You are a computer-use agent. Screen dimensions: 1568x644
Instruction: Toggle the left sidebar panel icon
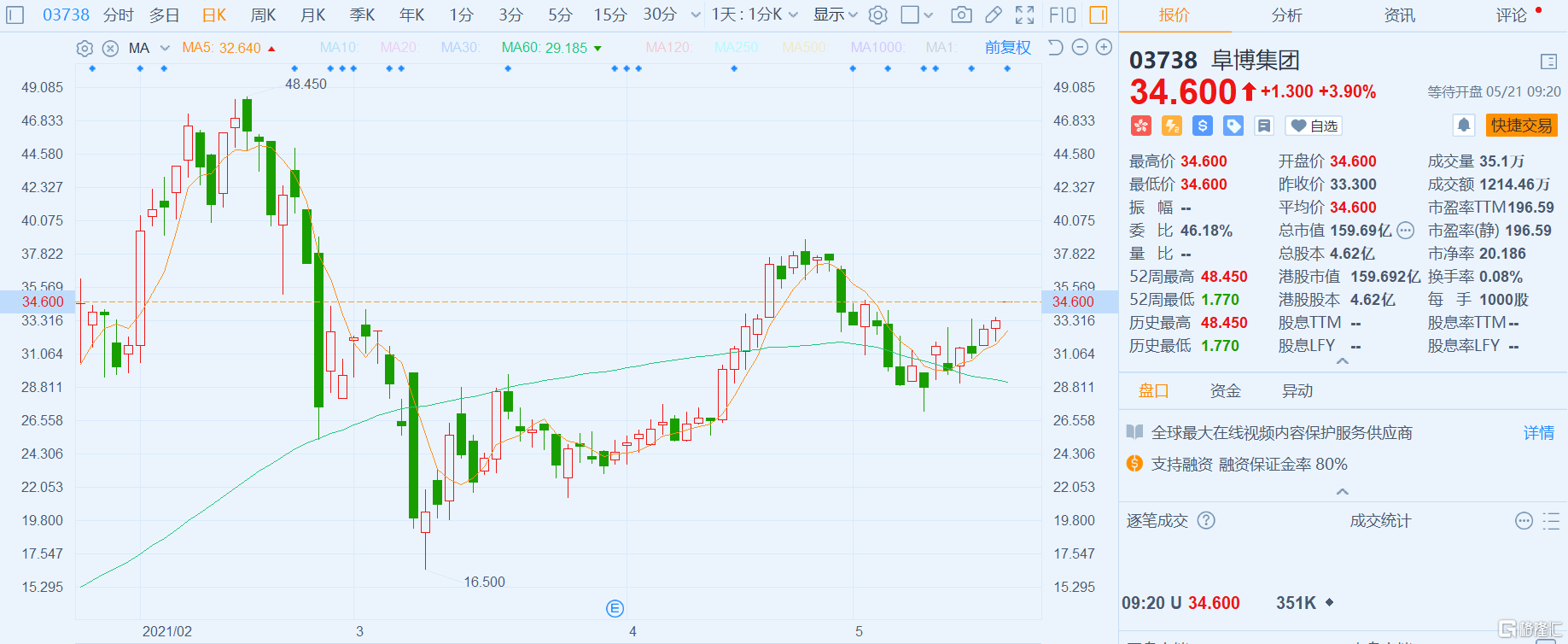(15, 15)
